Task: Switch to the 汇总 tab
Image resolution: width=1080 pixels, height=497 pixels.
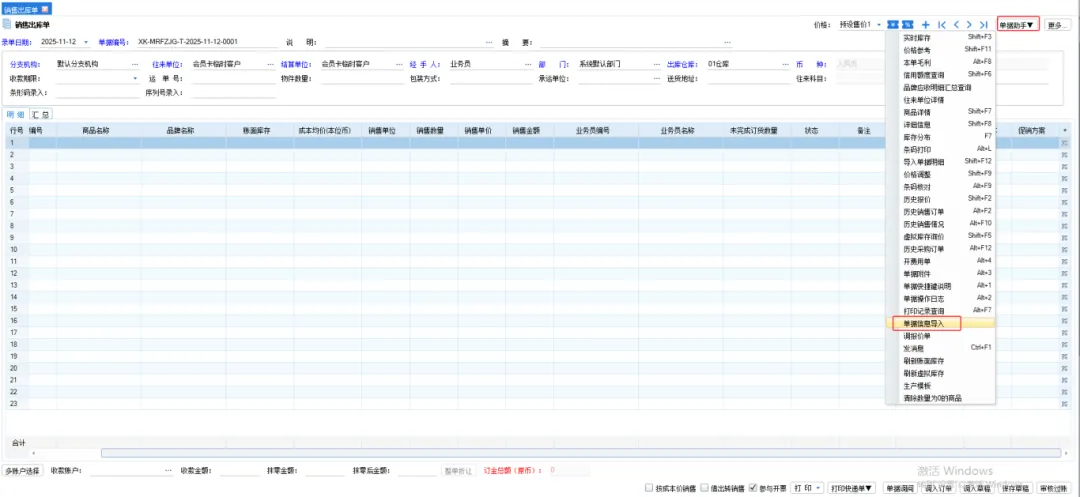Action: (x=41, y=115)
